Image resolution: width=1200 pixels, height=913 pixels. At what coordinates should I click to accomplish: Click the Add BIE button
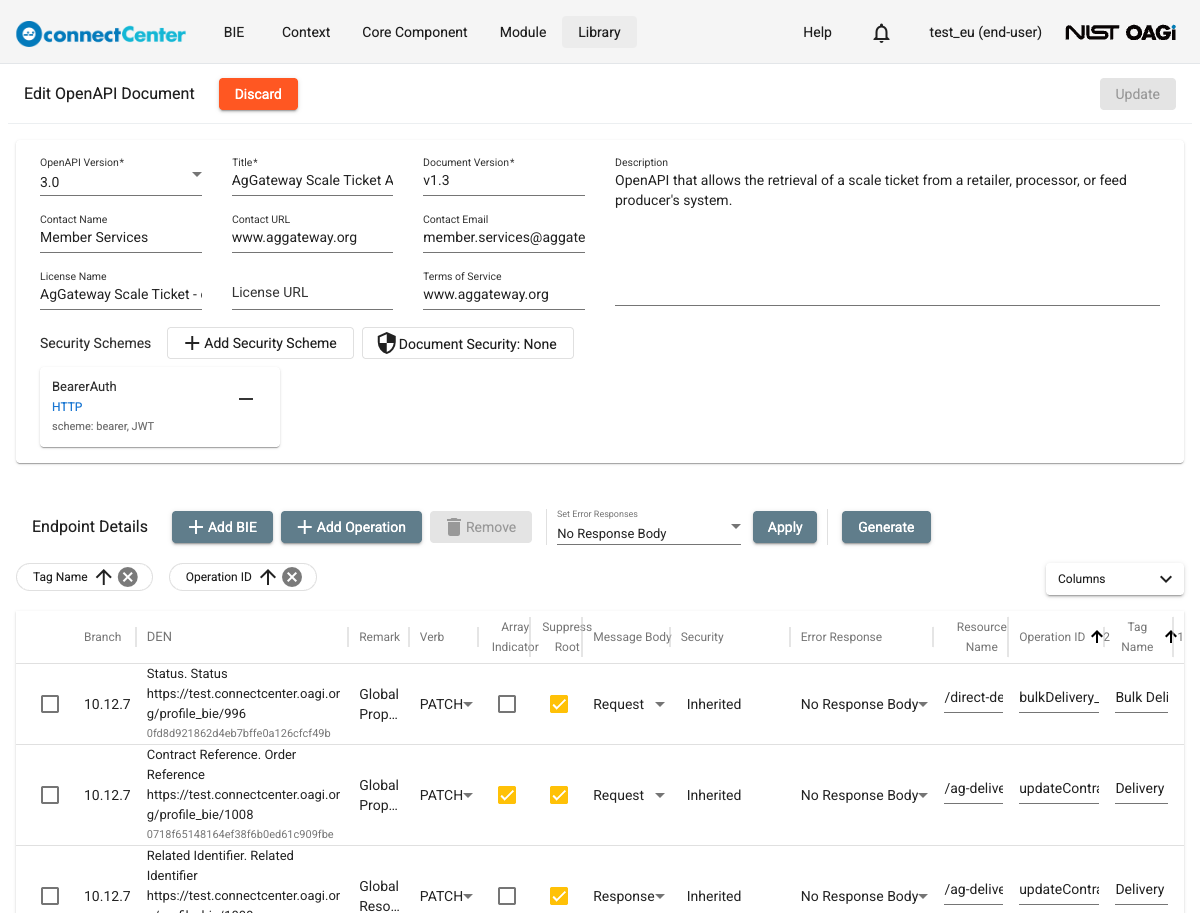point(222,527)
